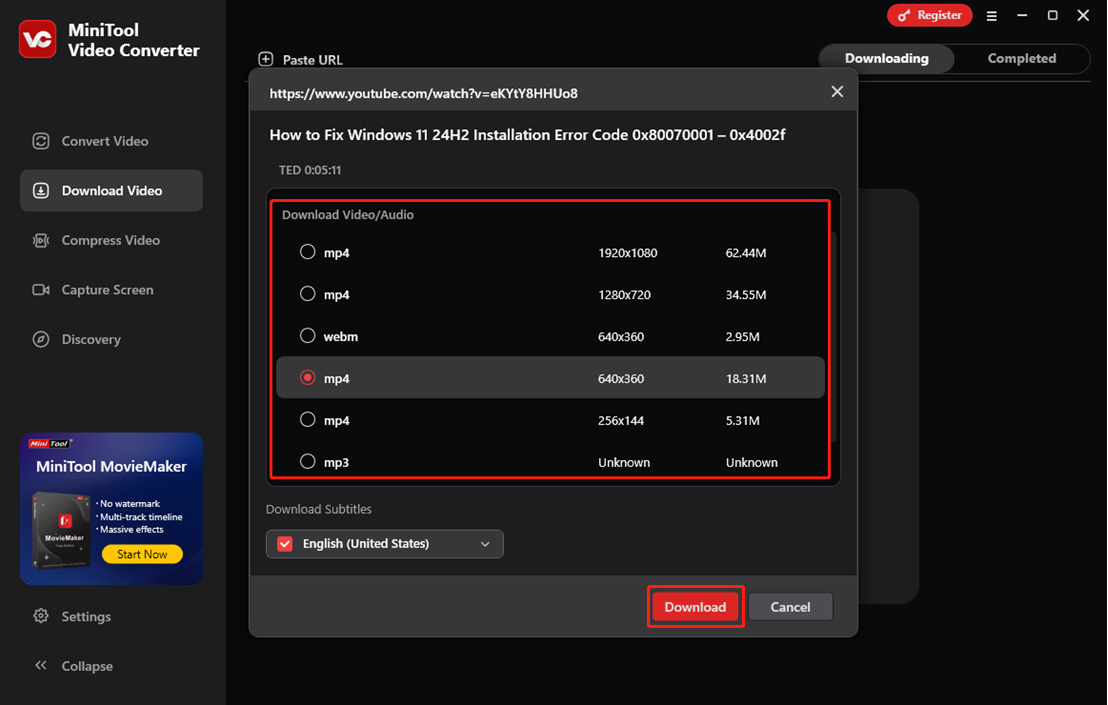Click the Compress Video sidebar icon

click(x=41, y=240)
